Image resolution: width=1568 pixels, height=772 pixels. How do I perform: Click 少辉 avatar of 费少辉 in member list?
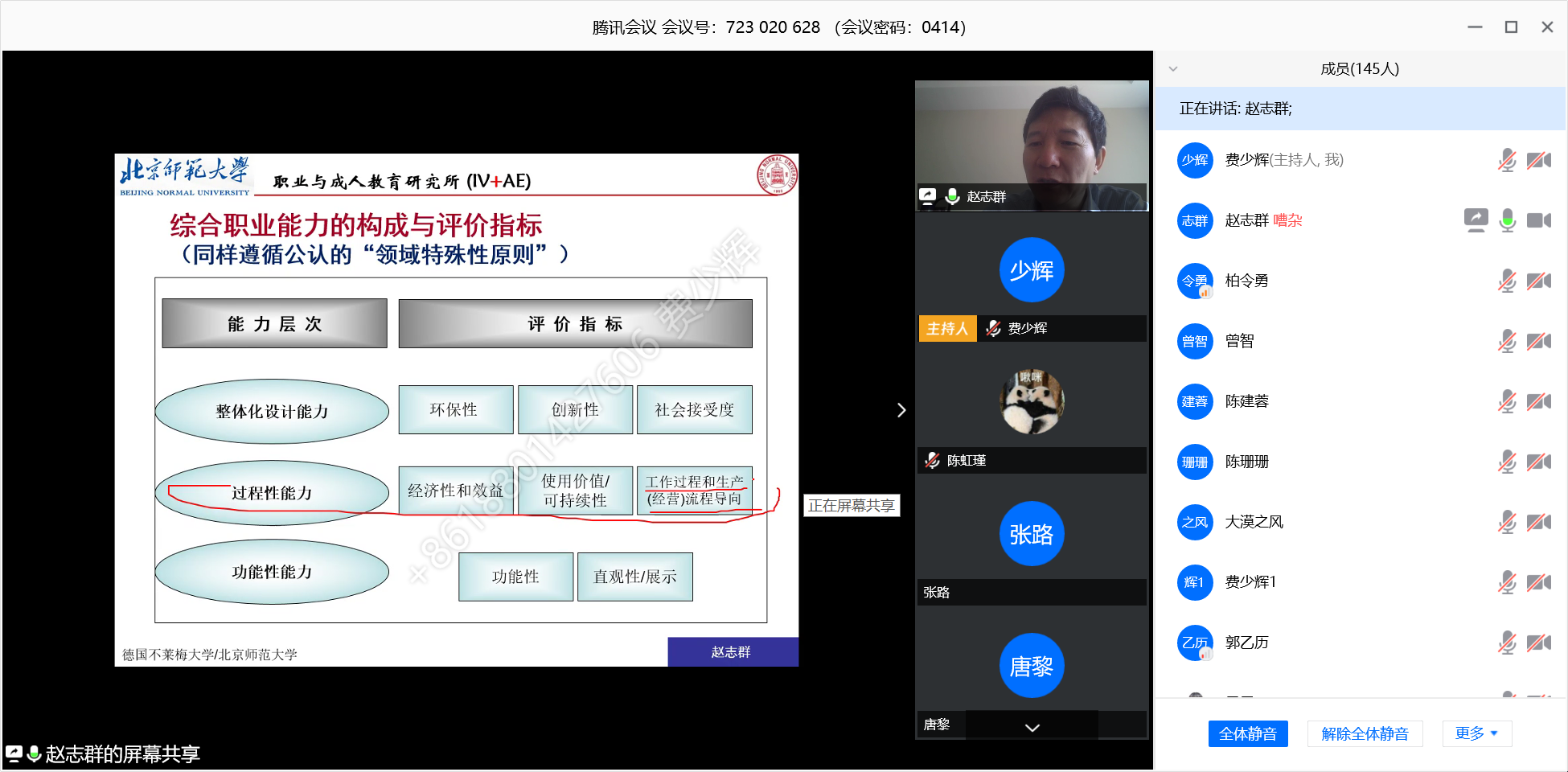1195,160
